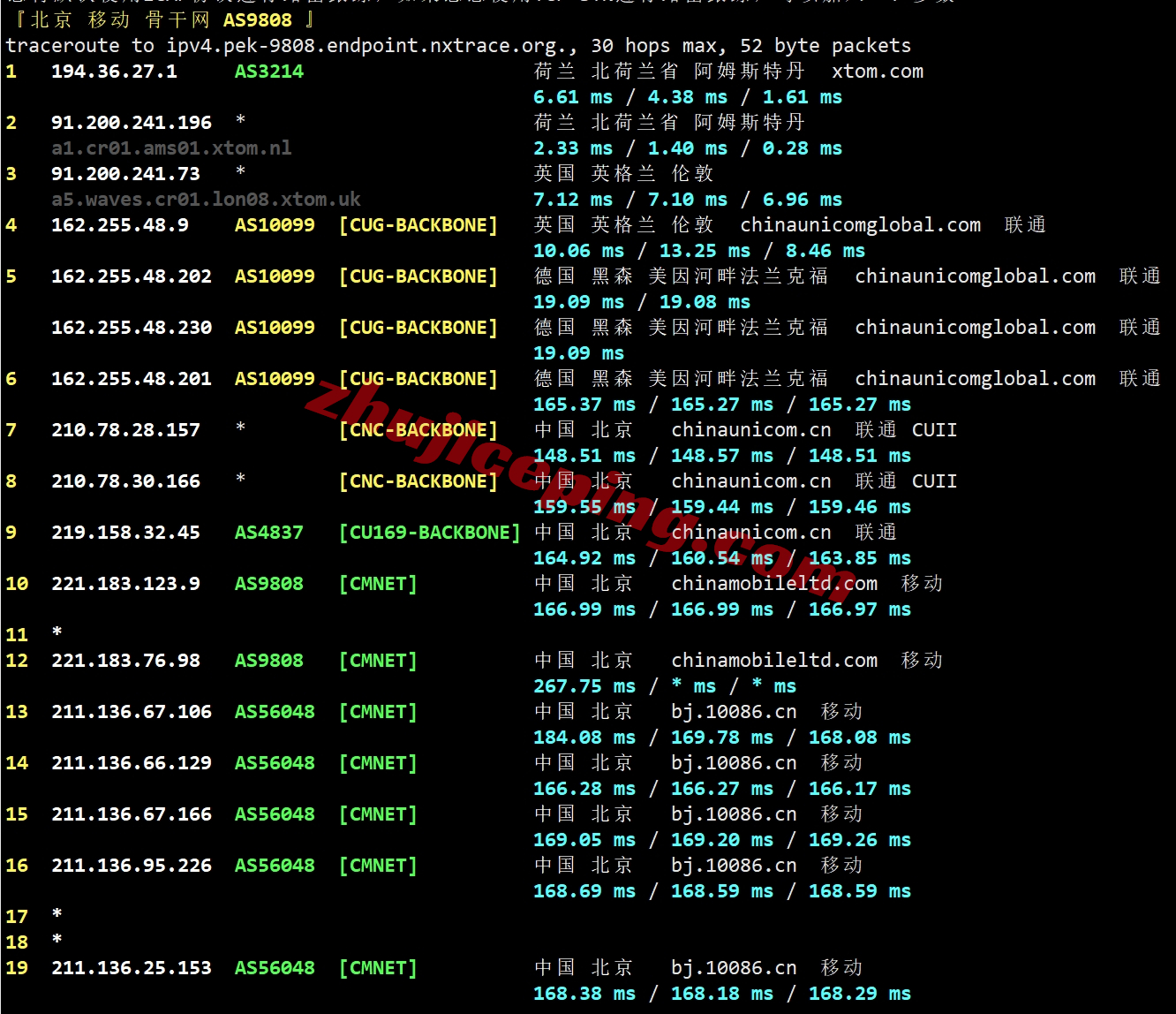Click the hop 1 IP 194.36.27.1
Viewport: 1176px width, 1014px height.
pyautogui.click(x=114, y=72)
